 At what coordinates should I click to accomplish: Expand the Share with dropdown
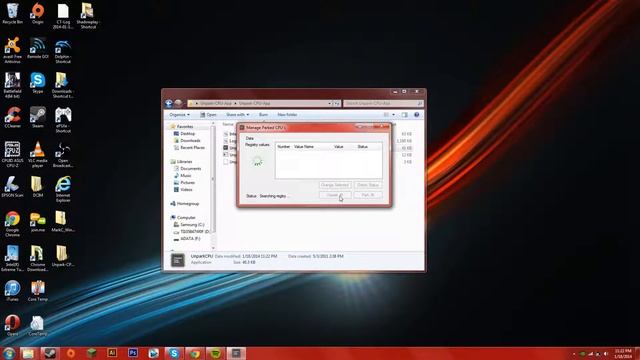coord(238,115)
